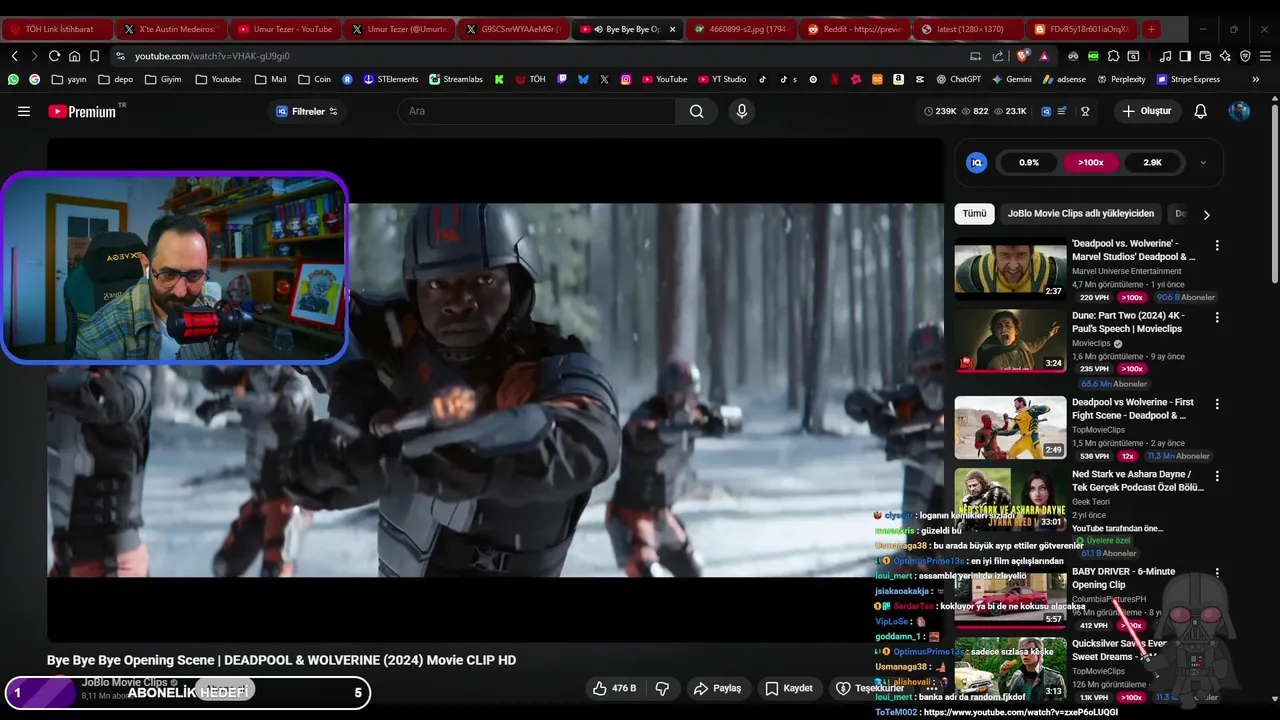Open the ChatGPT bookmark
This screenshot has width=1280, height=720.
(958, 79)
